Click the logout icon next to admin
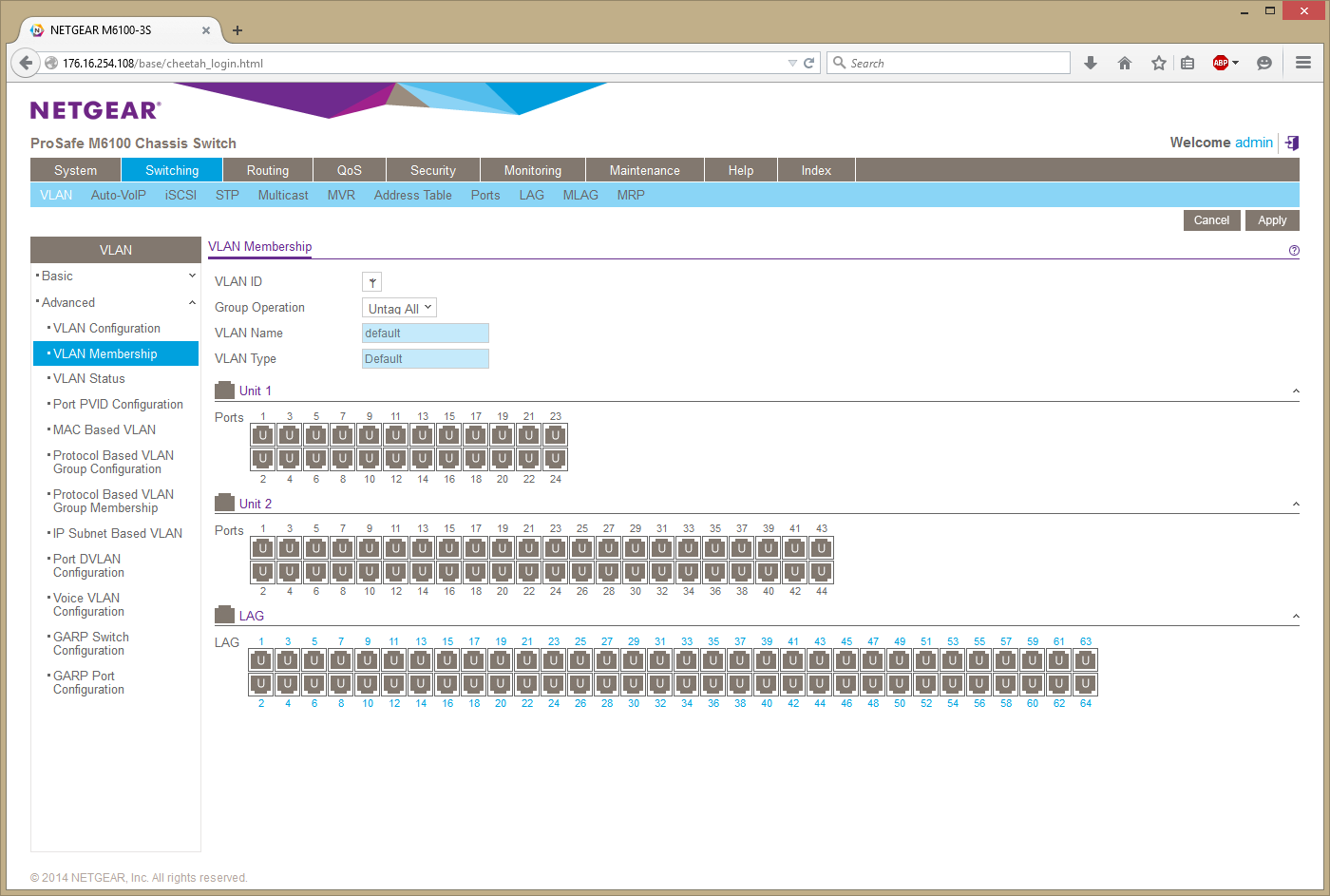The width and height of the screenshot is (1330, 896). (x=1292, y=143)
